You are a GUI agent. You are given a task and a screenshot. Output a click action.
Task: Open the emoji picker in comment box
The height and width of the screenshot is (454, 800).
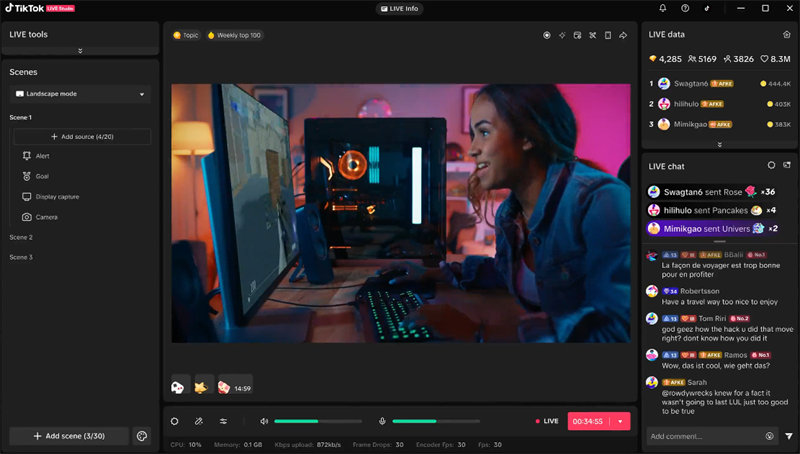[x=769, y=436]
